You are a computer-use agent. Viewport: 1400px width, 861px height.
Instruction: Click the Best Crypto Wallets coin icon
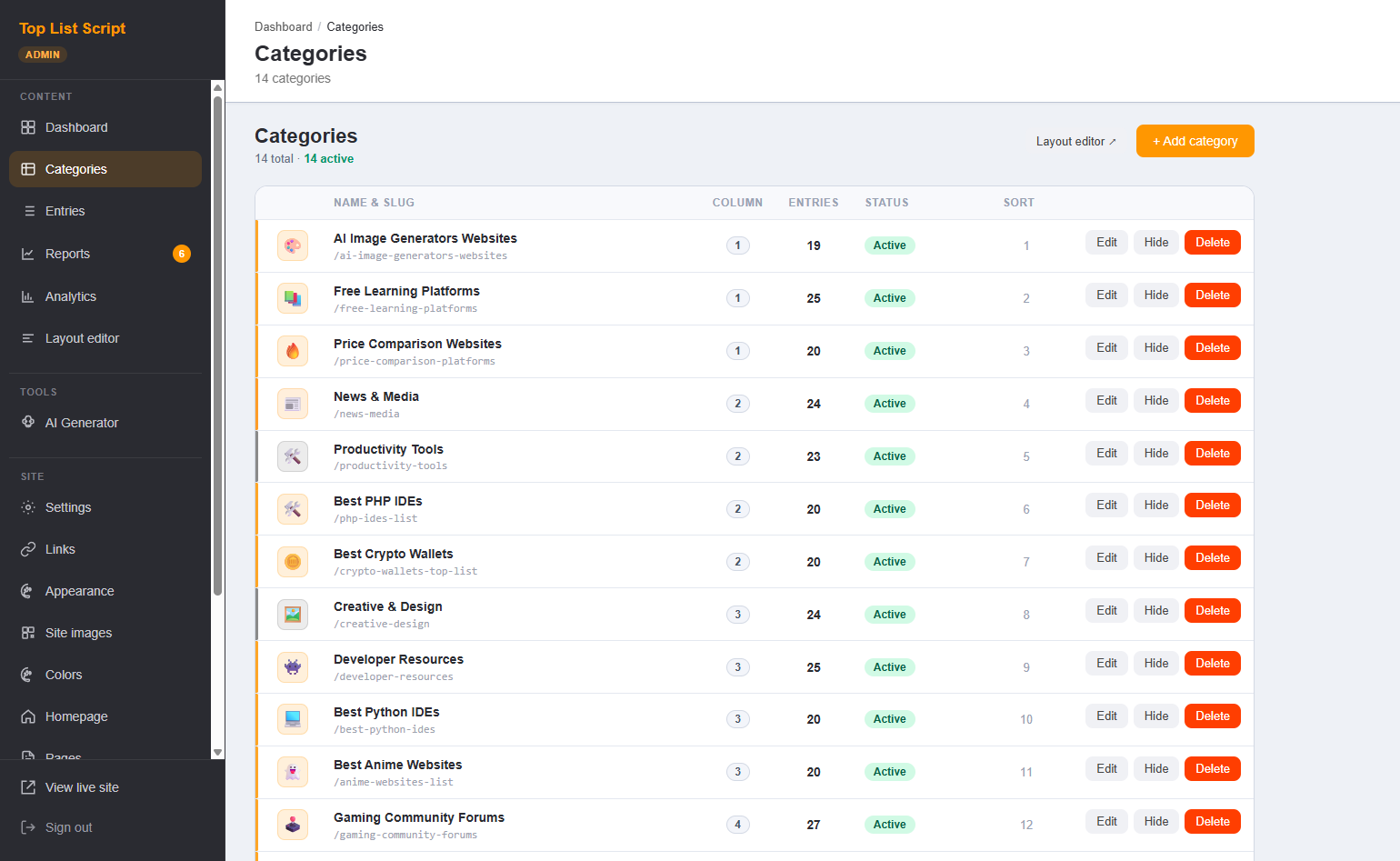click(293, 562)
